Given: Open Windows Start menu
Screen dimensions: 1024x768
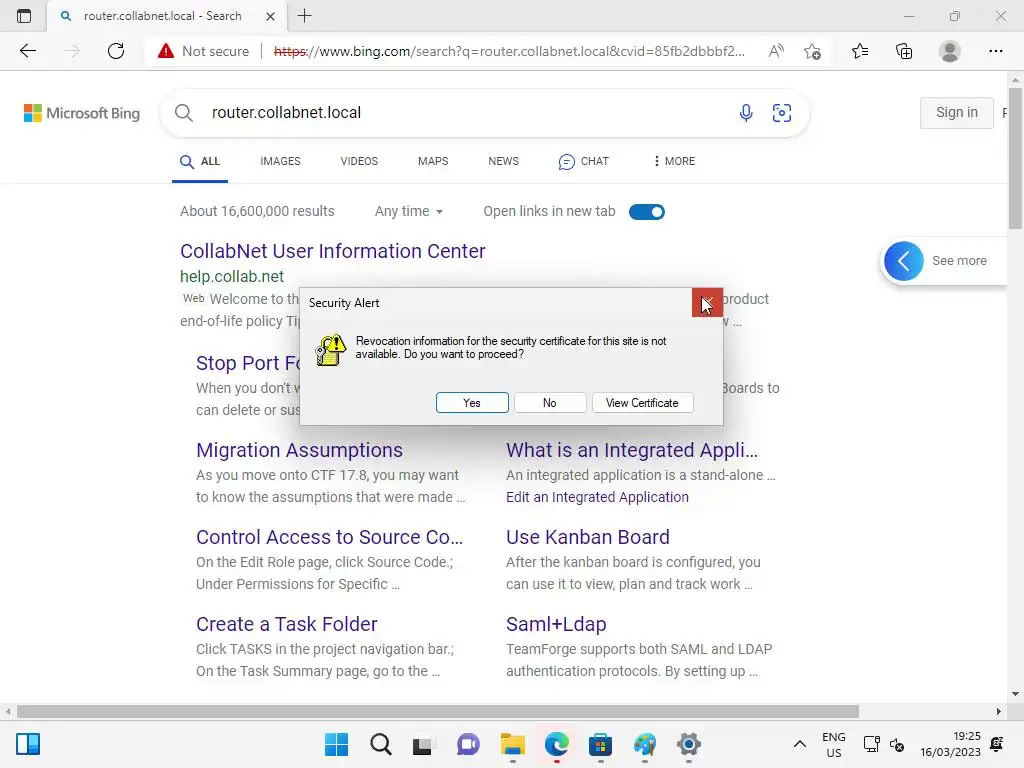Looking at the screenshot, I should pos(336,744).
